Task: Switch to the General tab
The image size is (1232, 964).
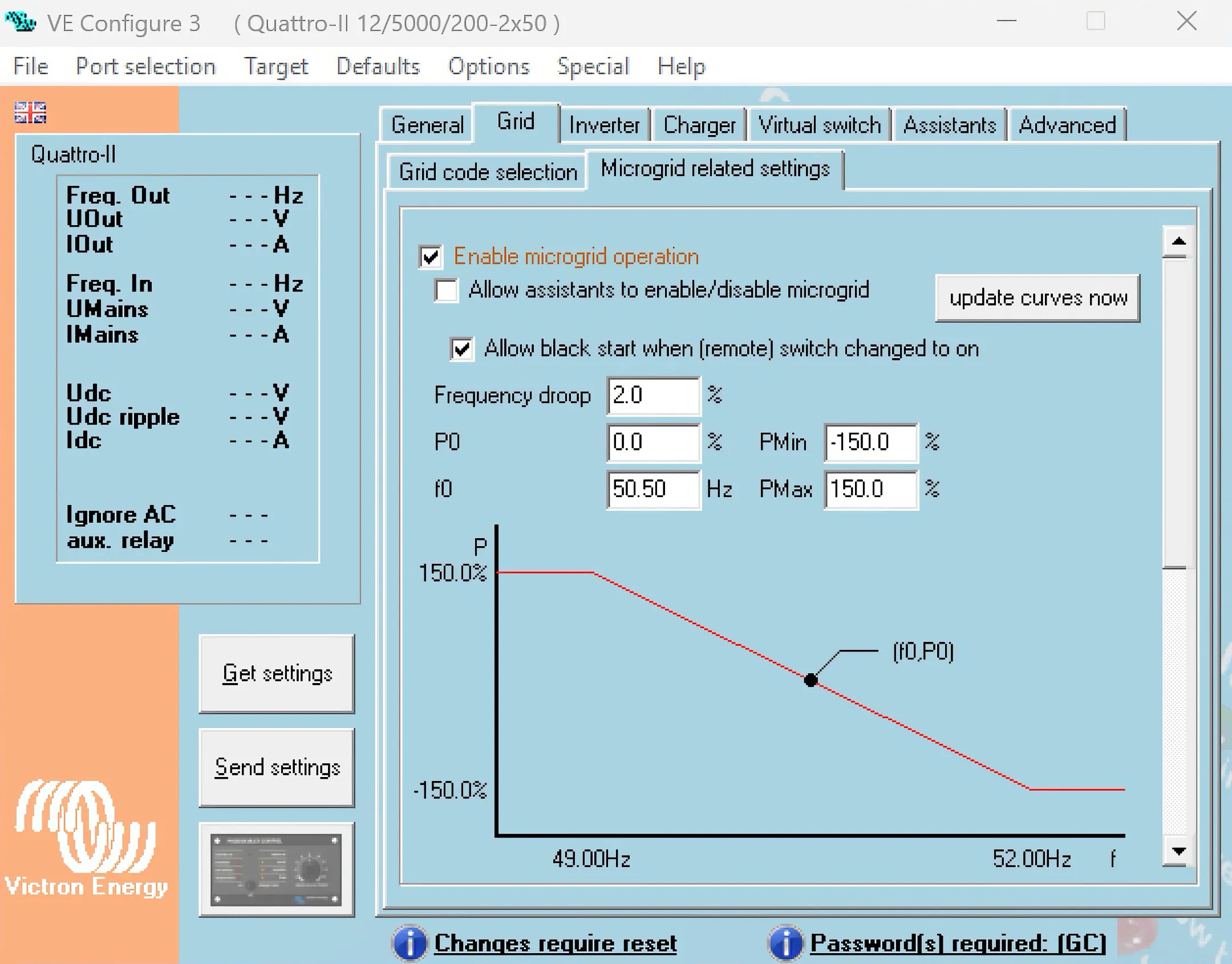Action: (x=427, y=125)
